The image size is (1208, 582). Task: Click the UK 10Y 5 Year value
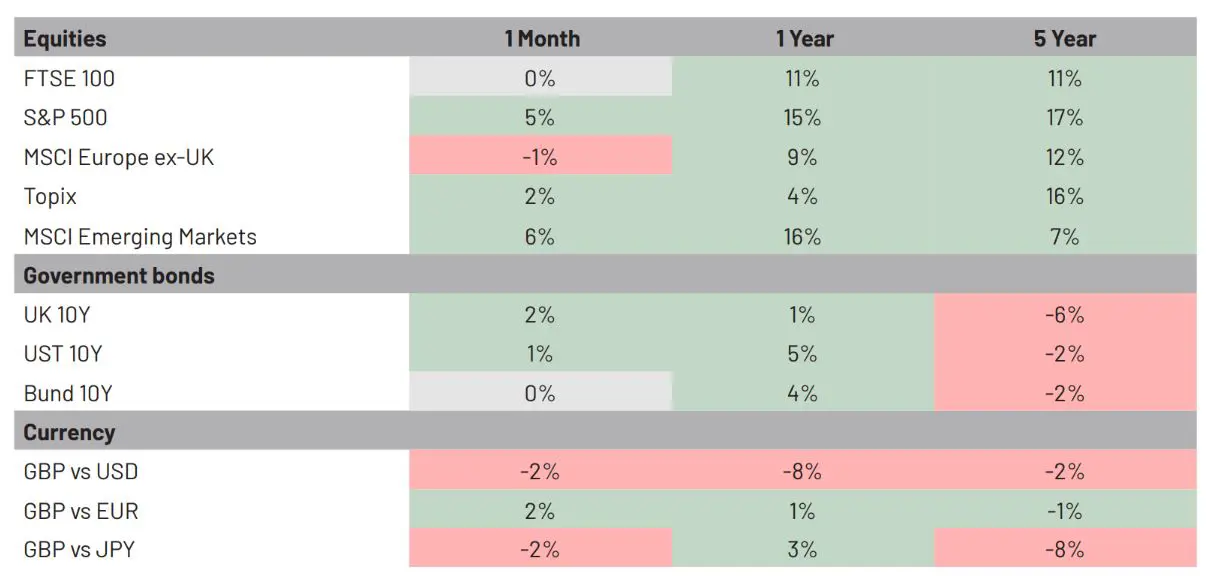click(1065, 315)
